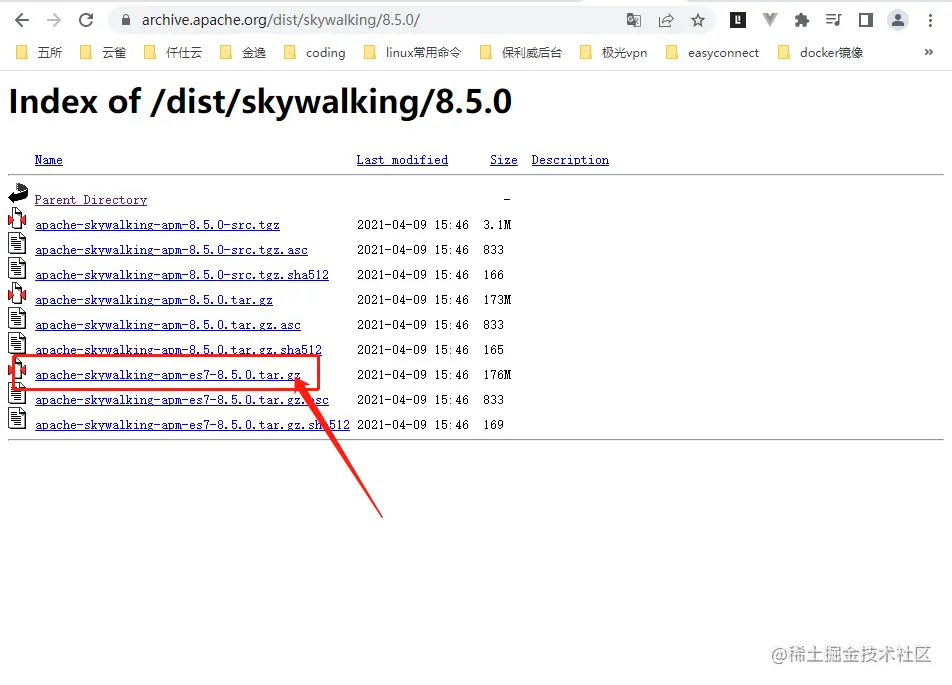Sort listing by Last modified column
The image size is (952, 685).
tap(402, 160)
